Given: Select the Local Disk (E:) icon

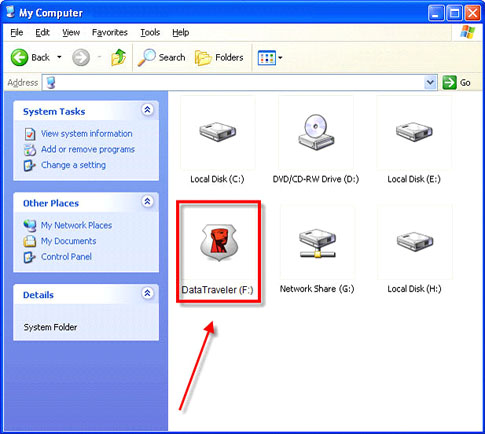Looking at the screenshot, I should pos(414,132).
